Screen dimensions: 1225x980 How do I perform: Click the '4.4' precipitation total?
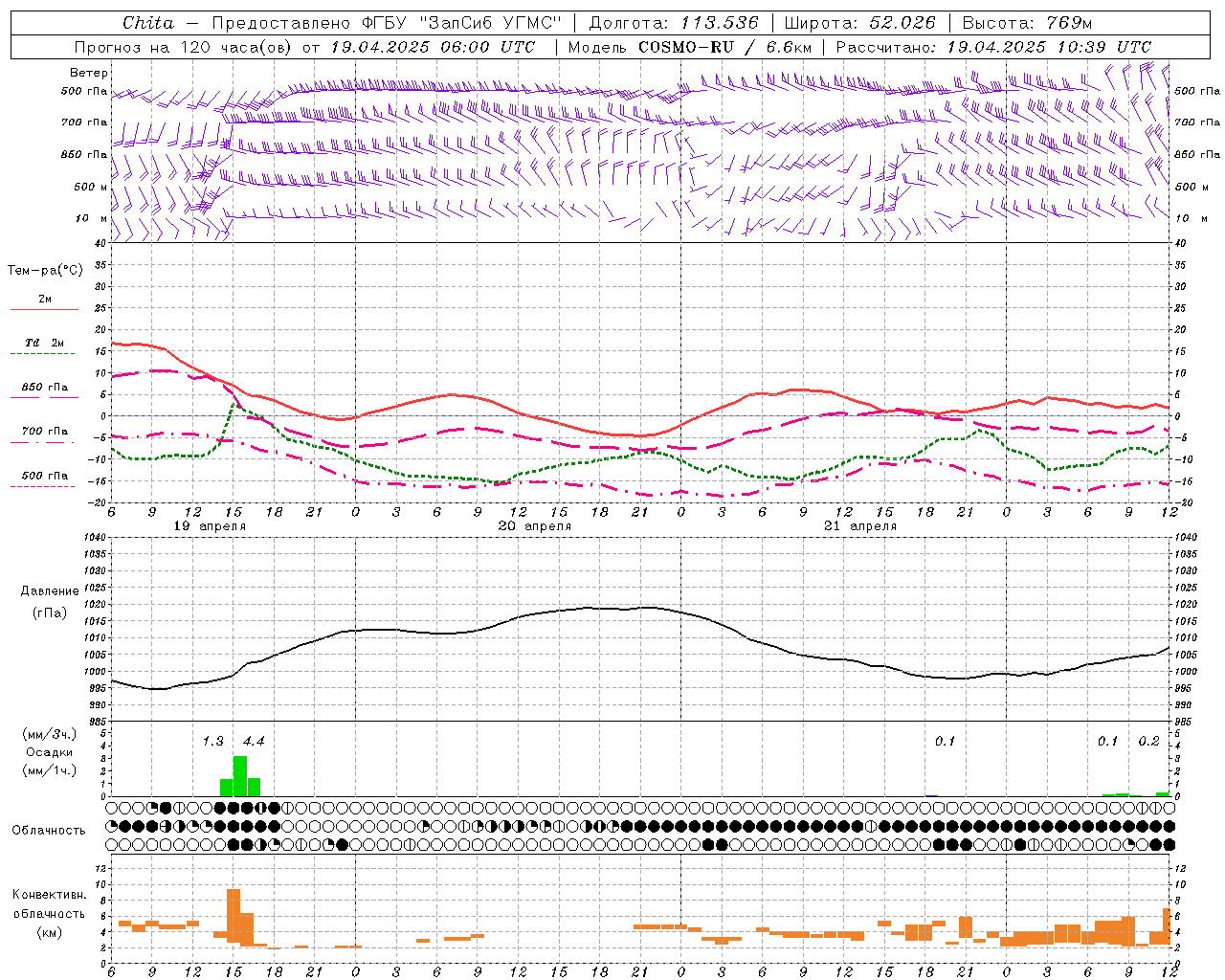click(x=254, y=741)
